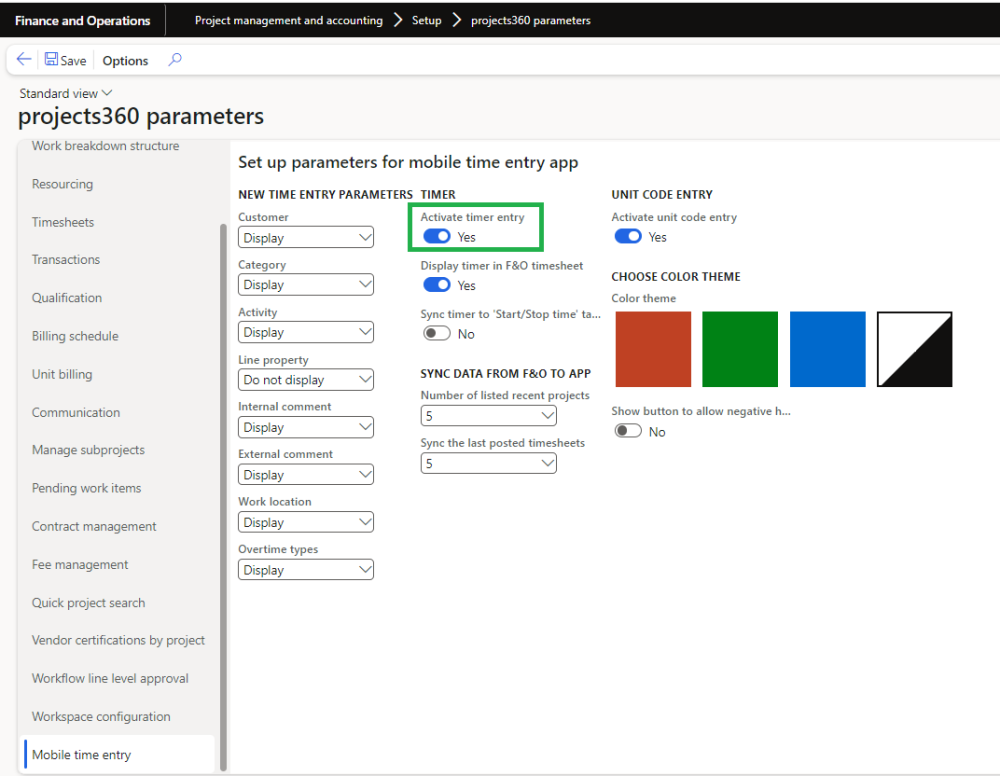Enable Show button to allow negative hours
This screenshot has height=776, width=1000.
(628, 431)
